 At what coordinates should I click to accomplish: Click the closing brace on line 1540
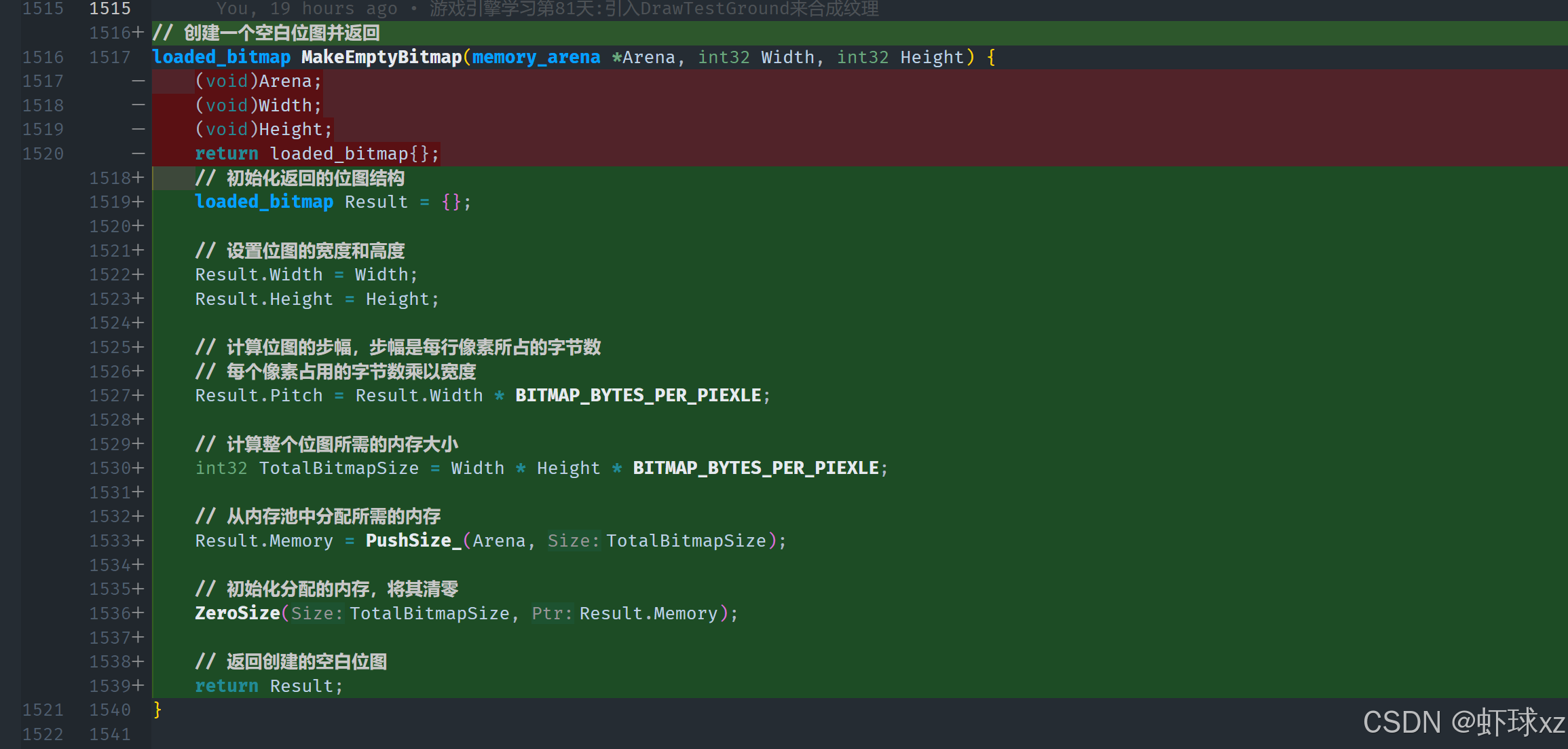[x=157, y=710]
